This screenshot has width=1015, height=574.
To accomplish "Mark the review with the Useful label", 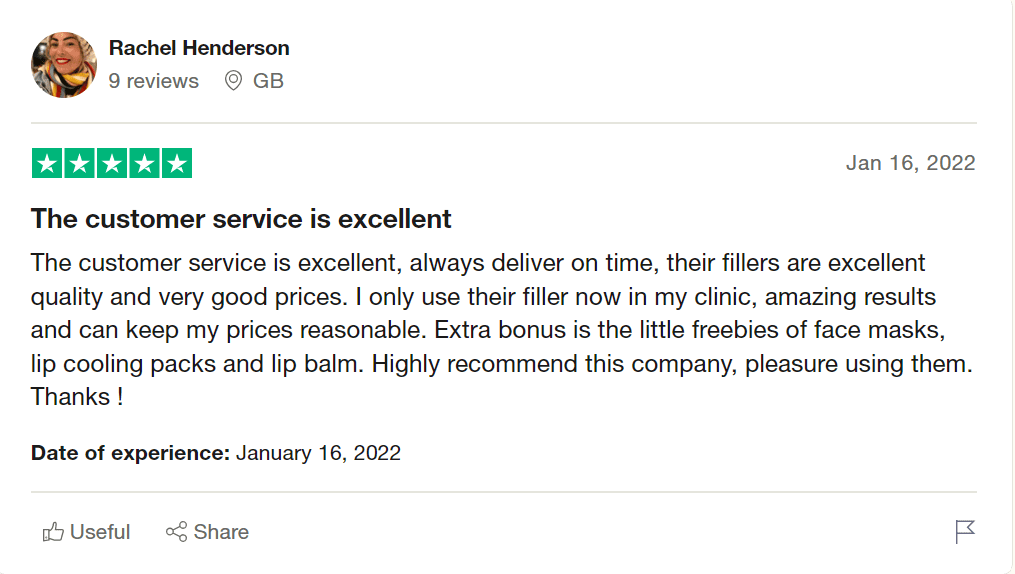I will (x=100, y=532).
